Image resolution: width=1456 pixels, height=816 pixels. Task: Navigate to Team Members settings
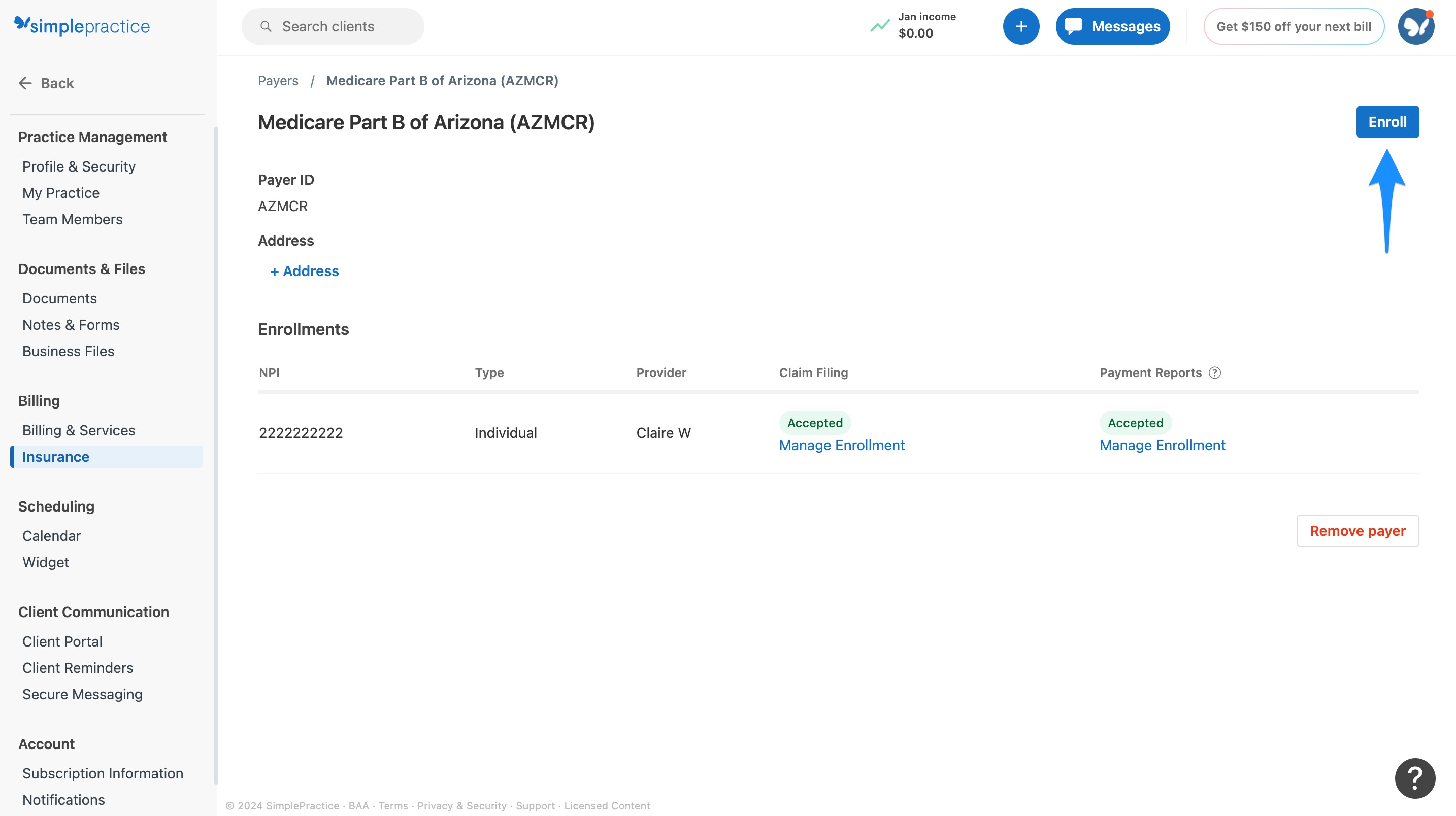pyautogui.click(x=73, y=219)
